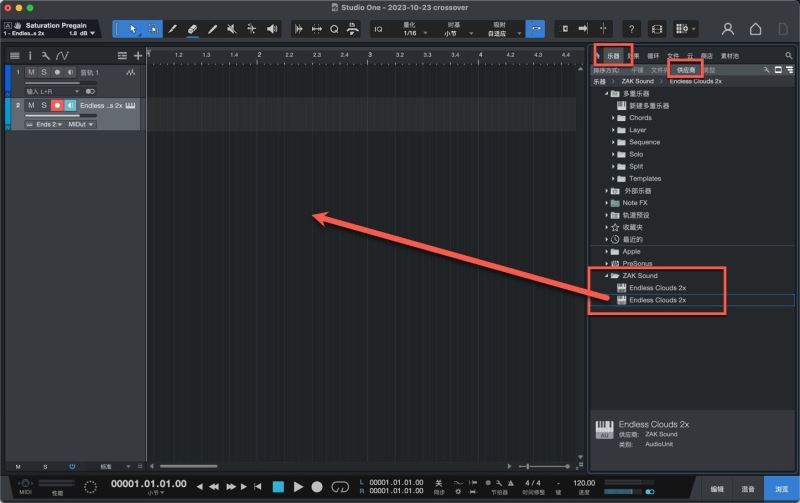Show automation curve icon in track header
The width and height of the screenshot is (800, 503).
tap(62, 56)
